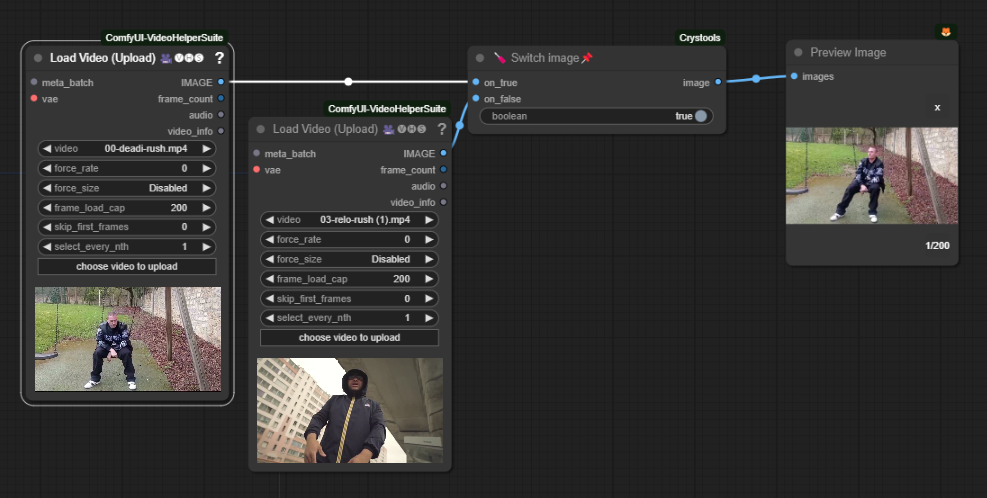
Task: Click the frame_load_cap value 200 in second node
Action: point(402,278)
